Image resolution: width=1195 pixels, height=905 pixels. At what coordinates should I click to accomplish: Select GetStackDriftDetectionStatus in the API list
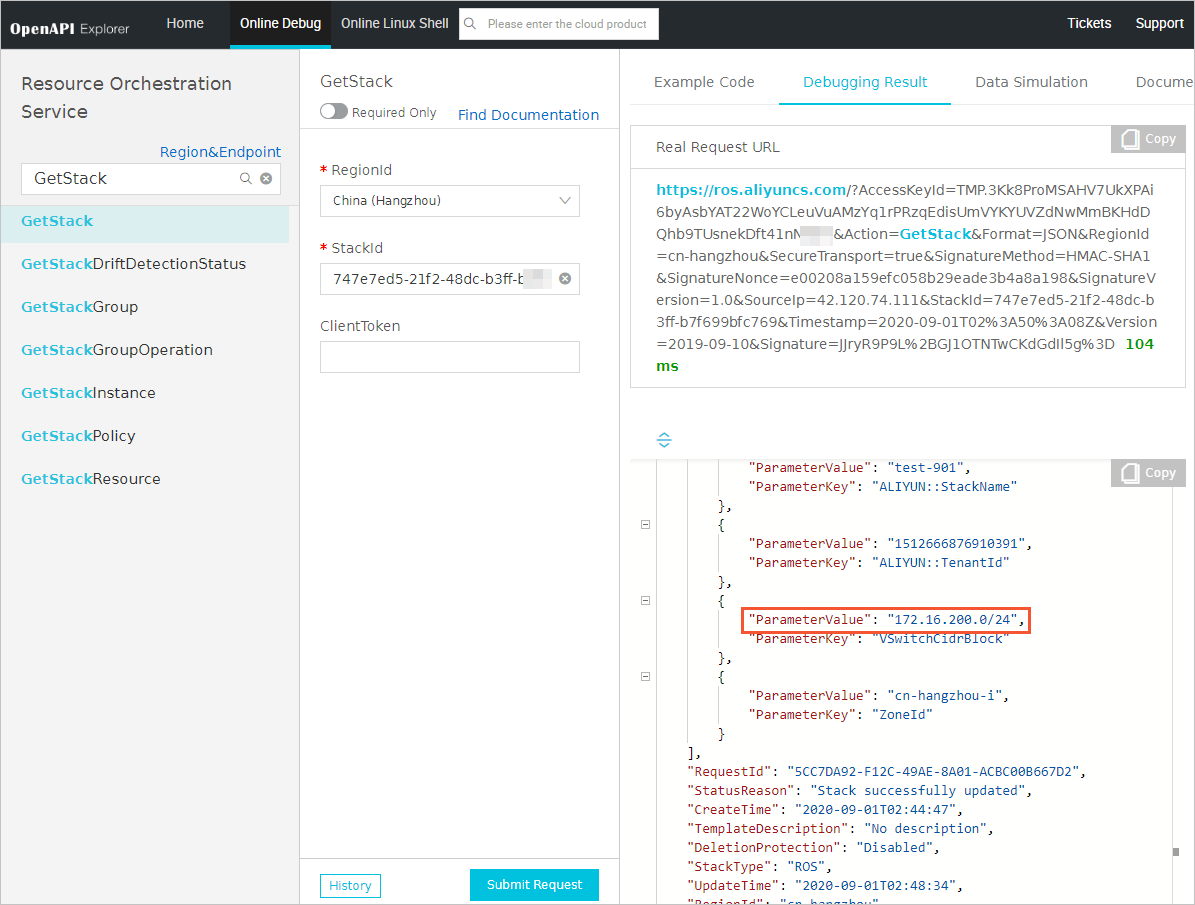coord(133,264)
